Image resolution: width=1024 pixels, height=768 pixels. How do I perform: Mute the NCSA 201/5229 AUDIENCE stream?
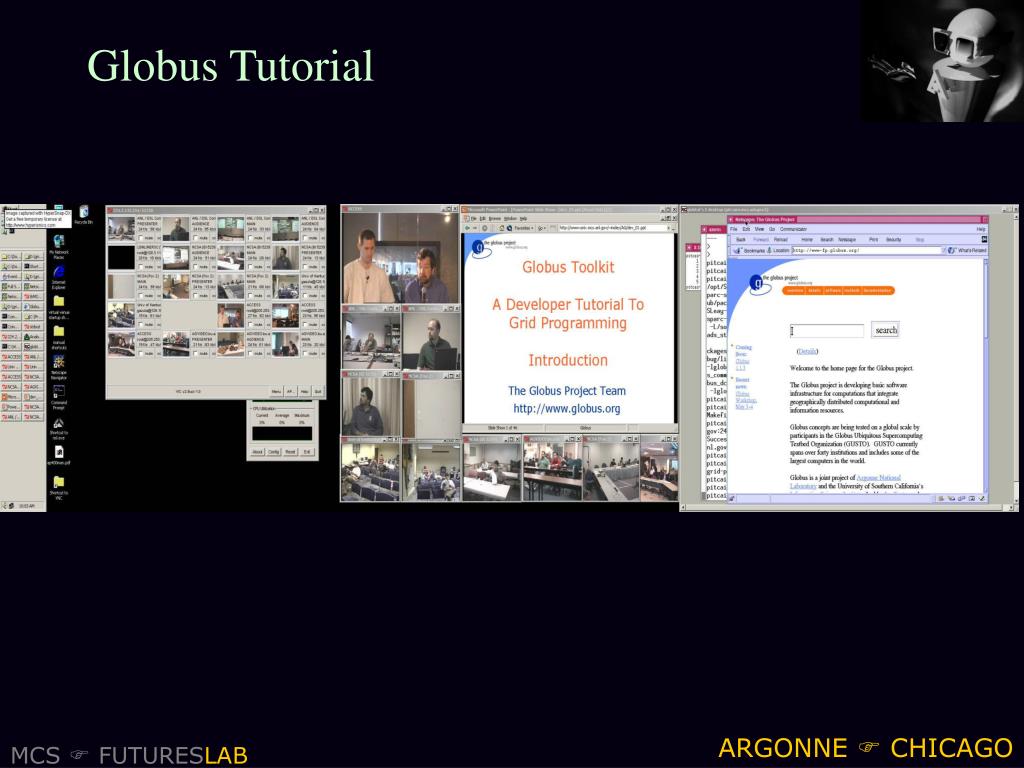point(196,266)
